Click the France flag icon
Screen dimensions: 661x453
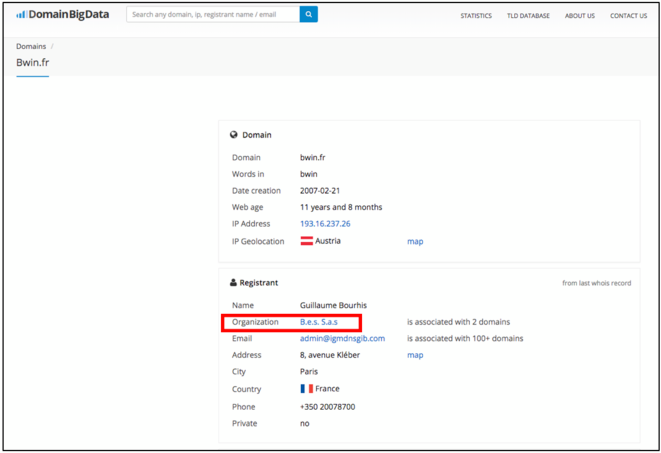(x=306, y=389)
